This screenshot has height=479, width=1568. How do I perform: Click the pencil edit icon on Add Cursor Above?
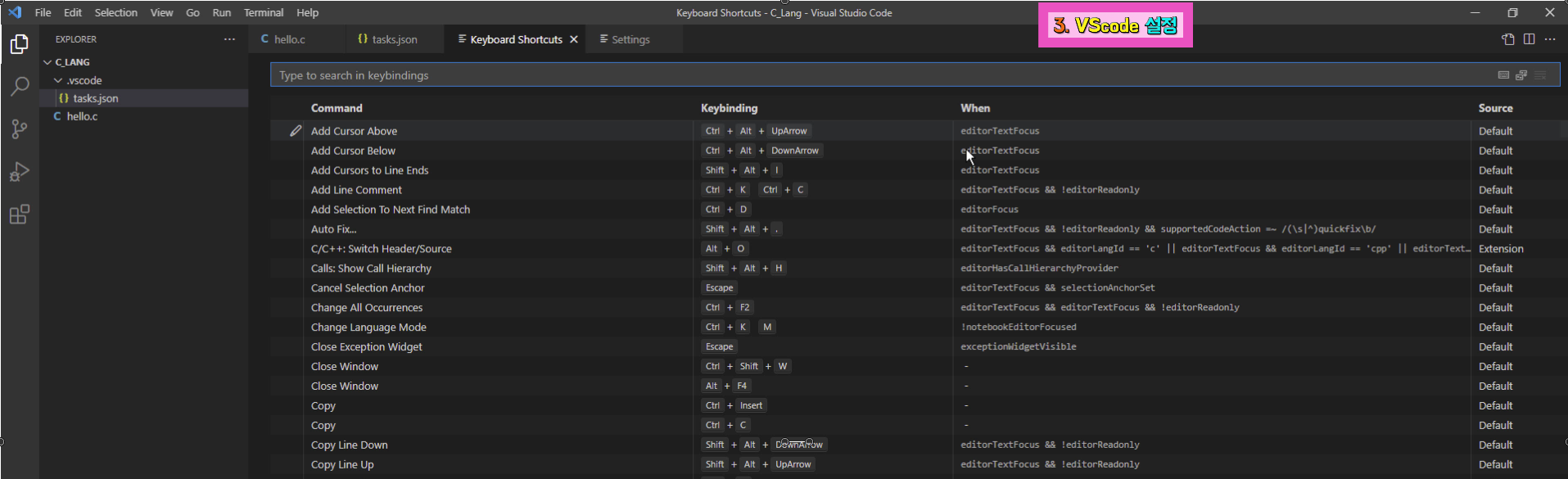click(x=296, y=131)
